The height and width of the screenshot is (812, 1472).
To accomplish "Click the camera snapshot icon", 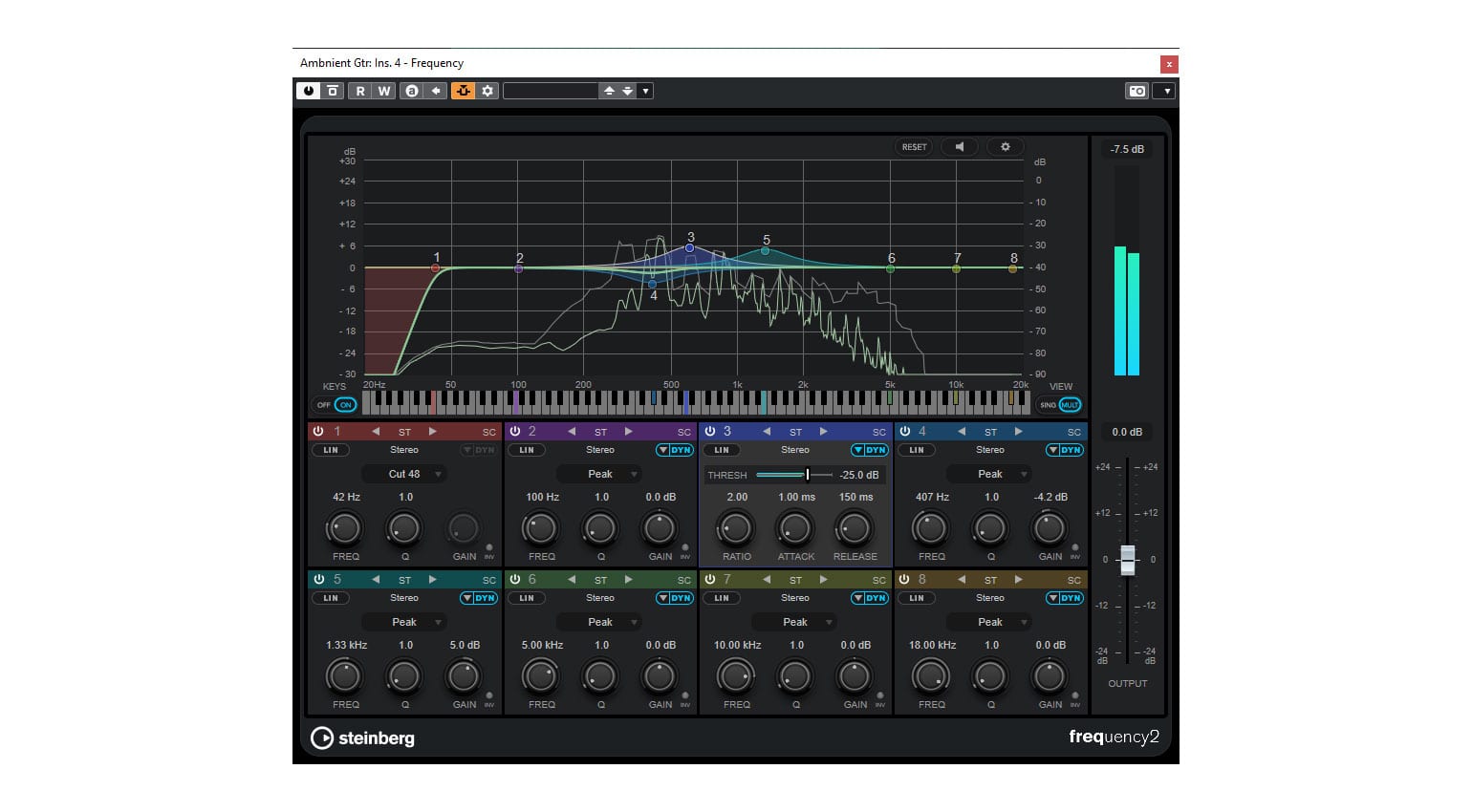I will 1137,91.
